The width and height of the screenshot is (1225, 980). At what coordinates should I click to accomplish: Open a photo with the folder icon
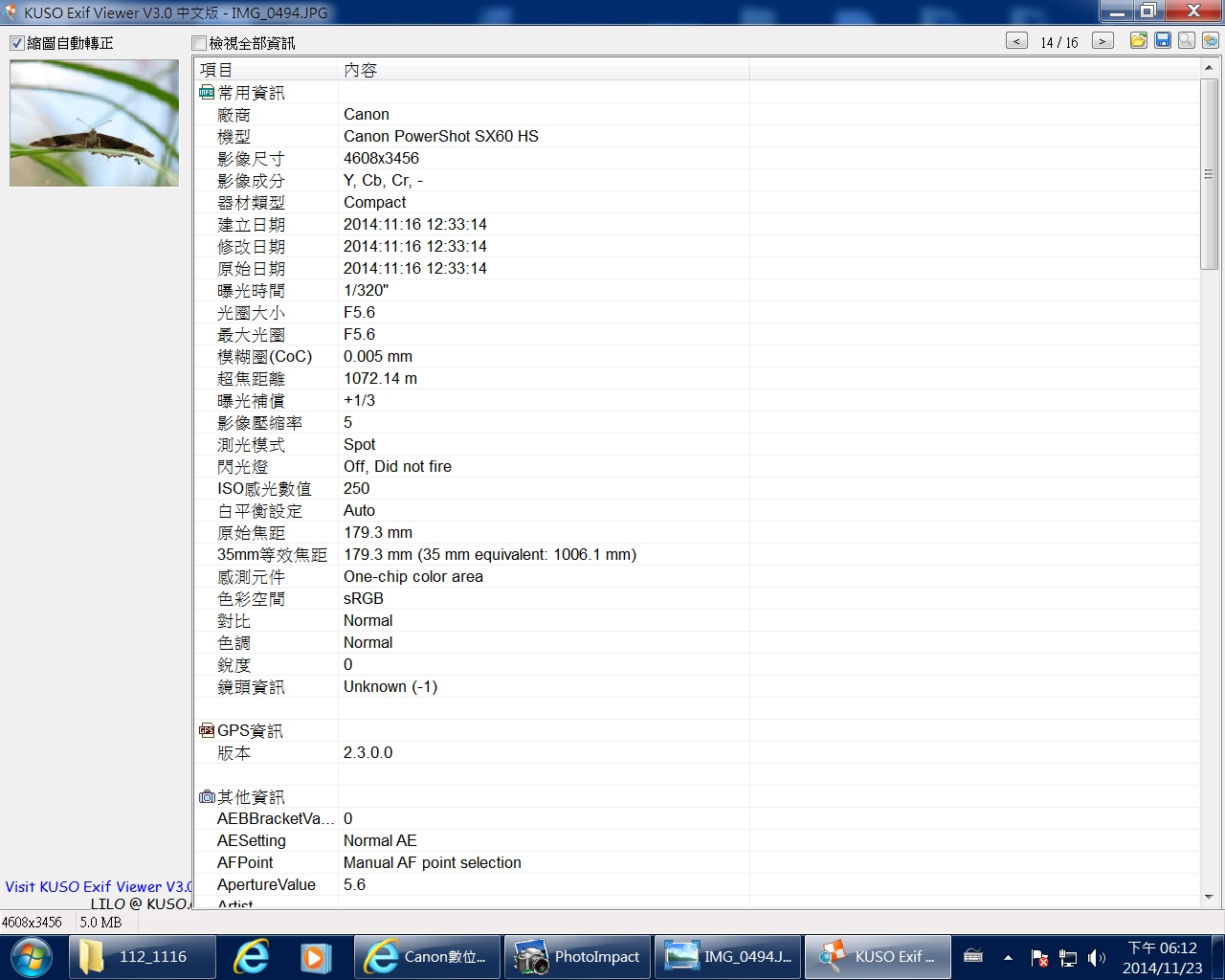coord(1138,40)
